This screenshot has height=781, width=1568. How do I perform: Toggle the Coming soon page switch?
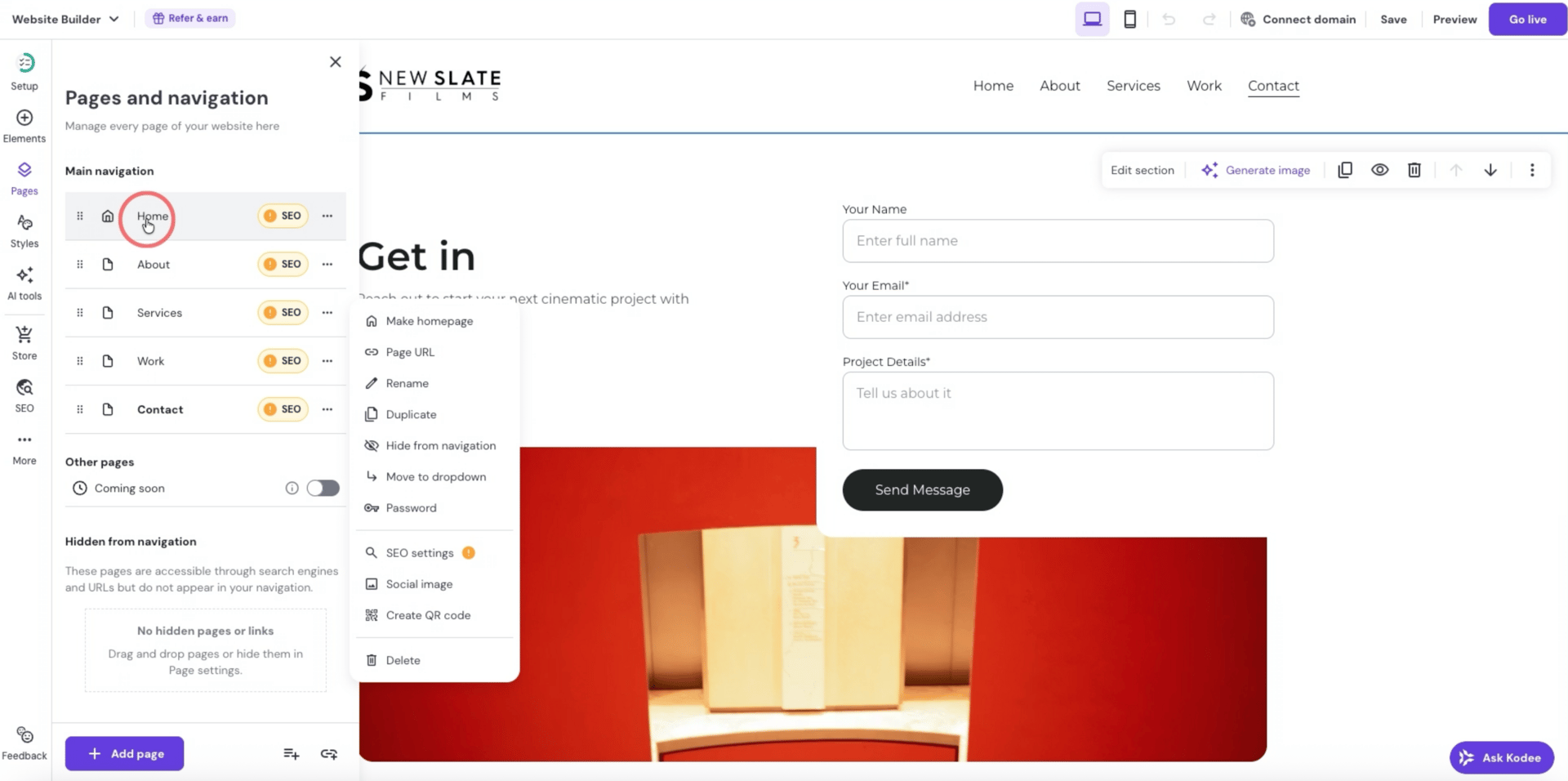pyautogui.click(x=322, y=488)
